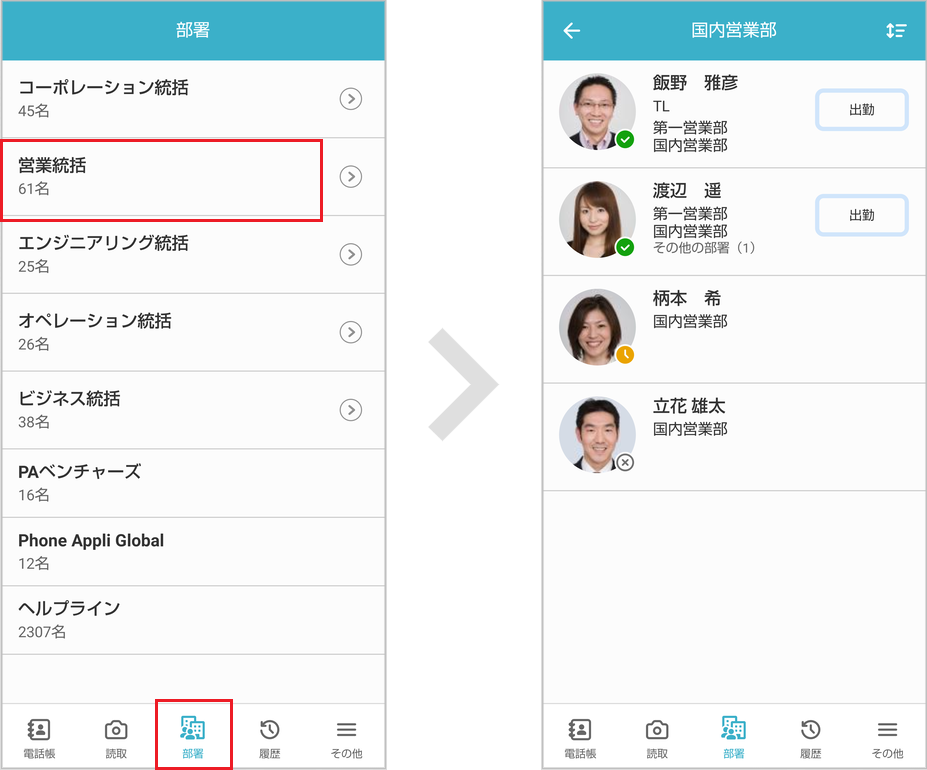Open the エンジニアリング統括 department name
This screenshot has height=770, width=927.
(x=103, y=243)
